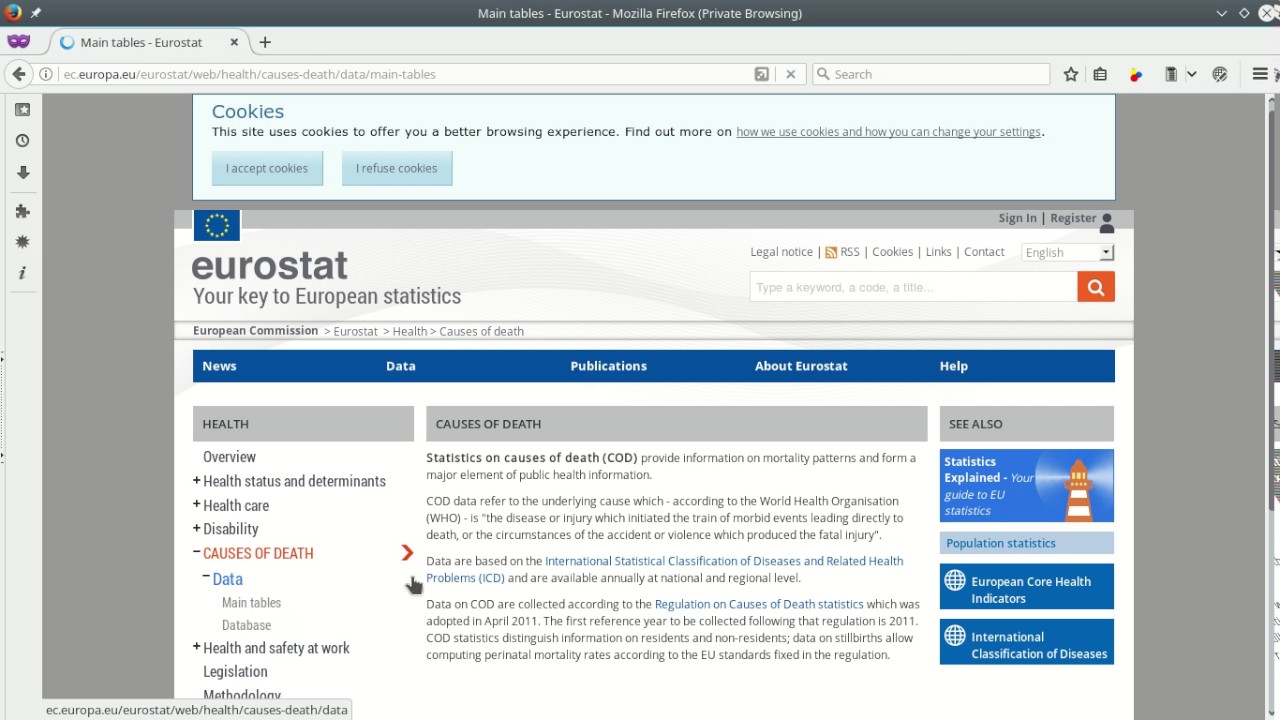Open the clipboard extension dropdown arrow
Viewport: 1280px width, 720px height.
1191,74
